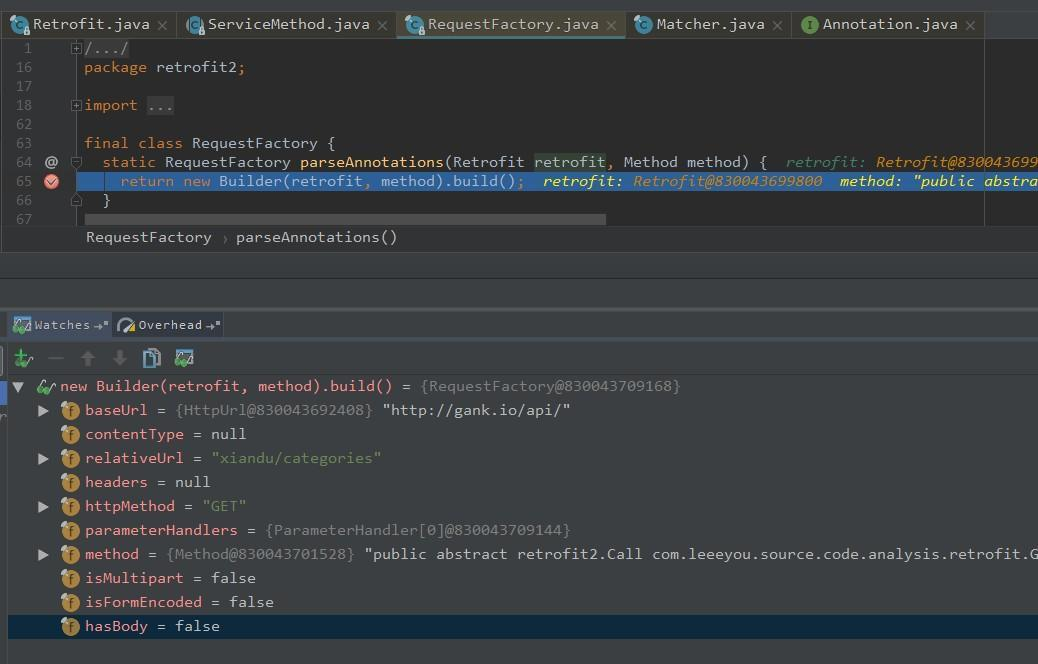Image resolution: width=1038 pixels, height=664 pixels.
Task: Select the contentType = null row
Action: click(x=523, y=434)
